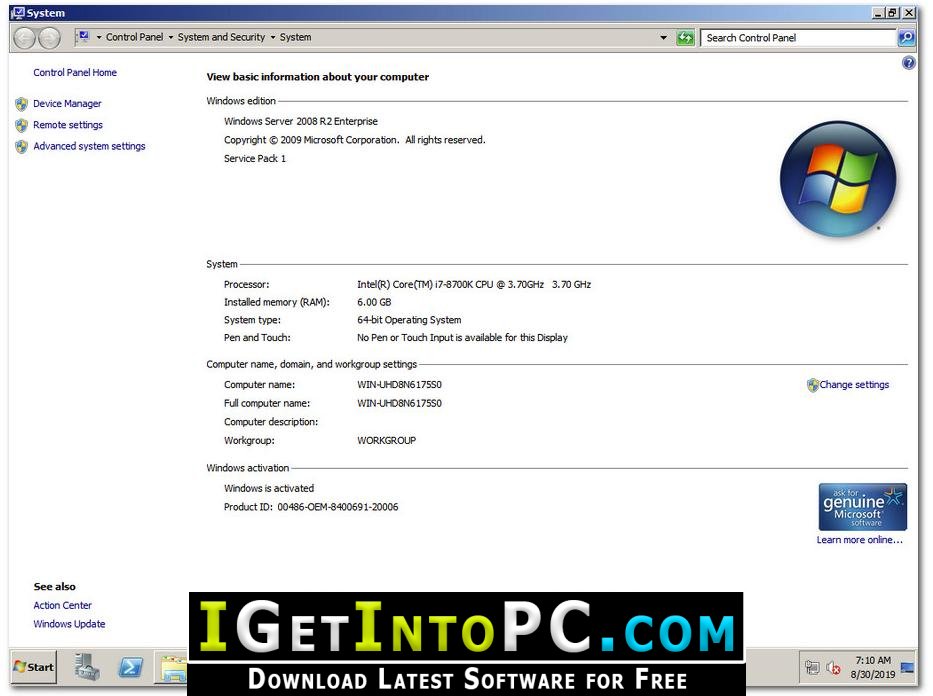Click the No Pen or Touch Input text
This screenshot has height=696, width=933.
tap(462, 338)
